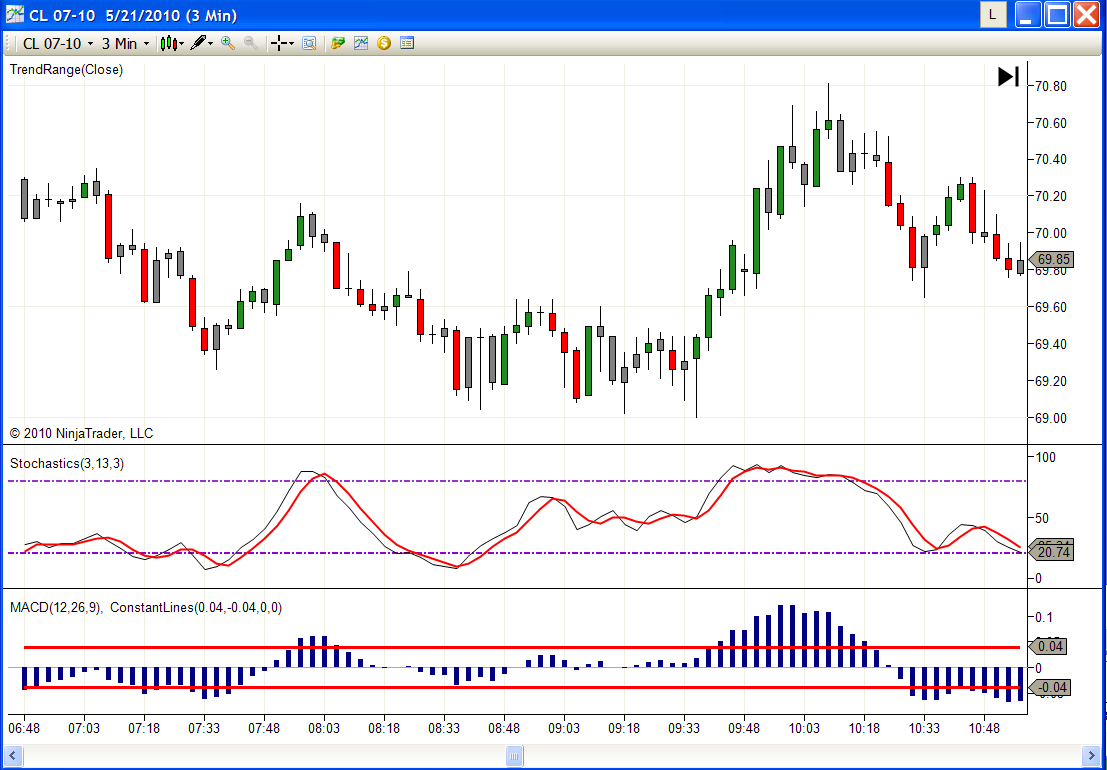This screenshot has height=770, width=1107.
Task: Close the chart window
Action: point(1087,14)
